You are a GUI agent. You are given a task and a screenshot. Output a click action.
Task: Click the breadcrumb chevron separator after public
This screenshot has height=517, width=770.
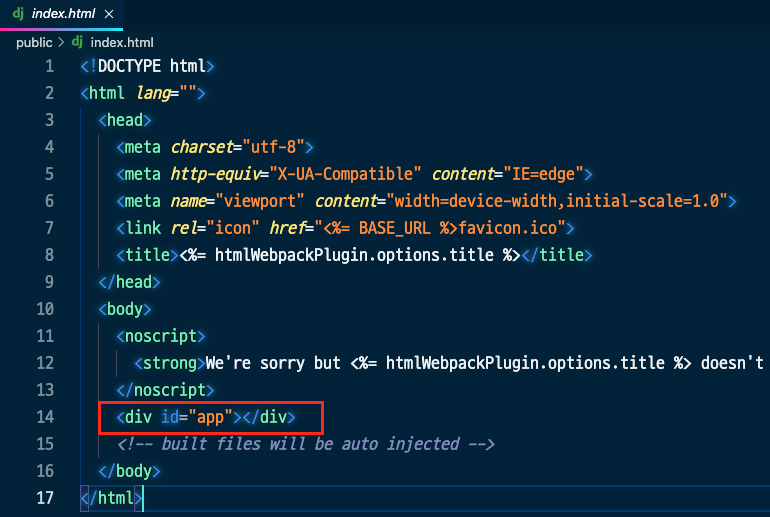point(61,43)
